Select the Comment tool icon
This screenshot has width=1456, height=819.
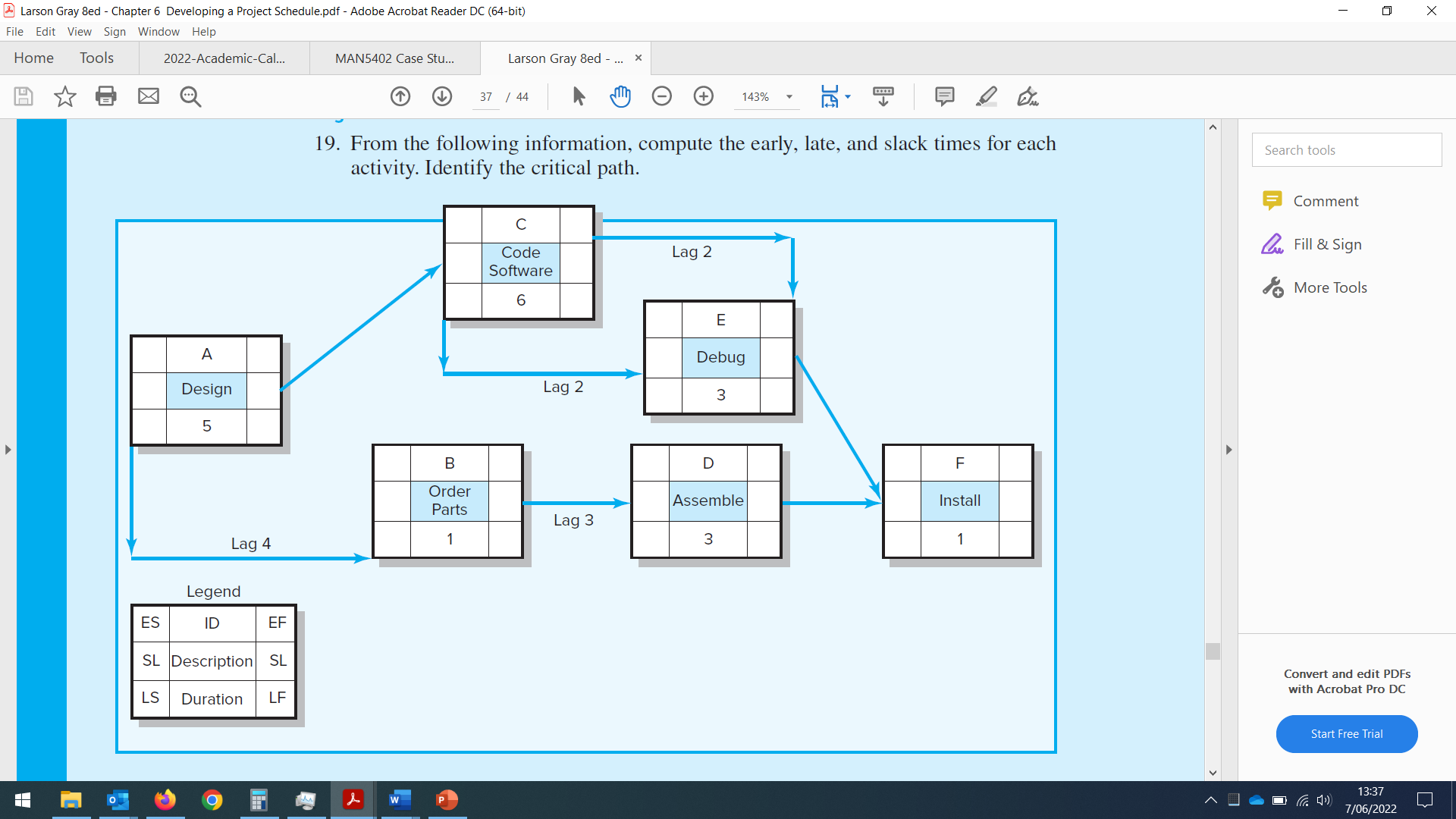pyautogui.click(x=1273, y=200)
